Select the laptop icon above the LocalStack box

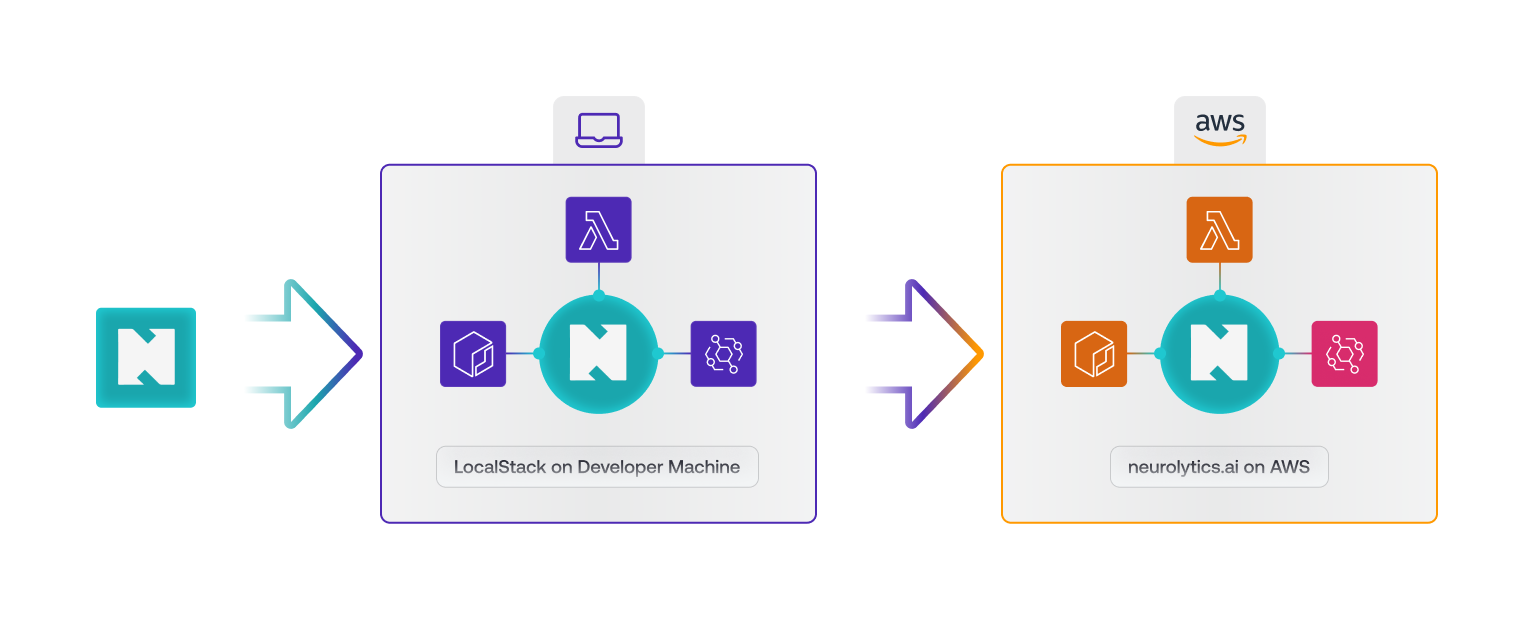597,129
